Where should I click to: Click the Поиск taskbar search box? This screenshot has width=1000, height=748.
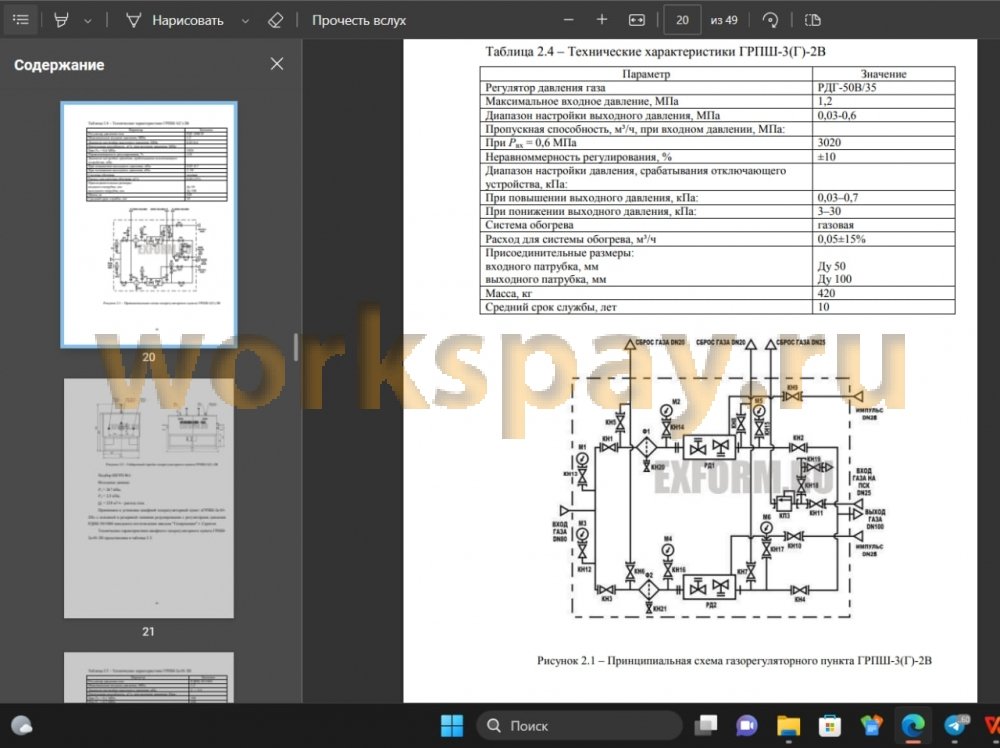click(579, 726)
